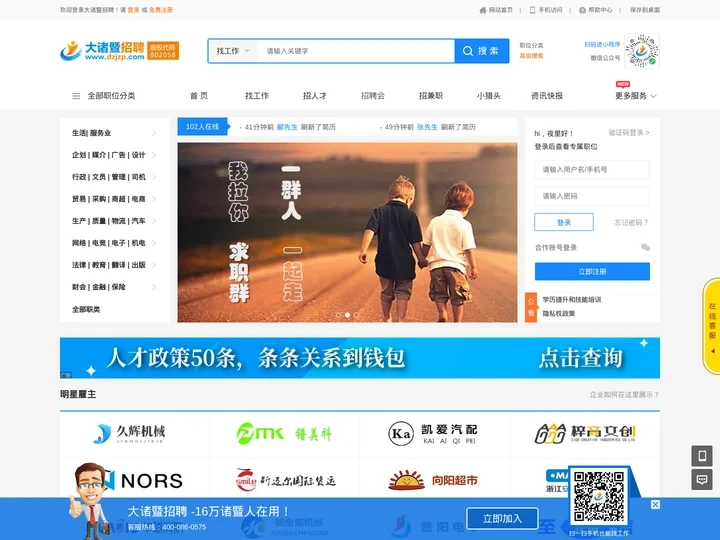Go to the 找工作 nav tab
This screenshot has height=540, width=720.
click(257, 96)
